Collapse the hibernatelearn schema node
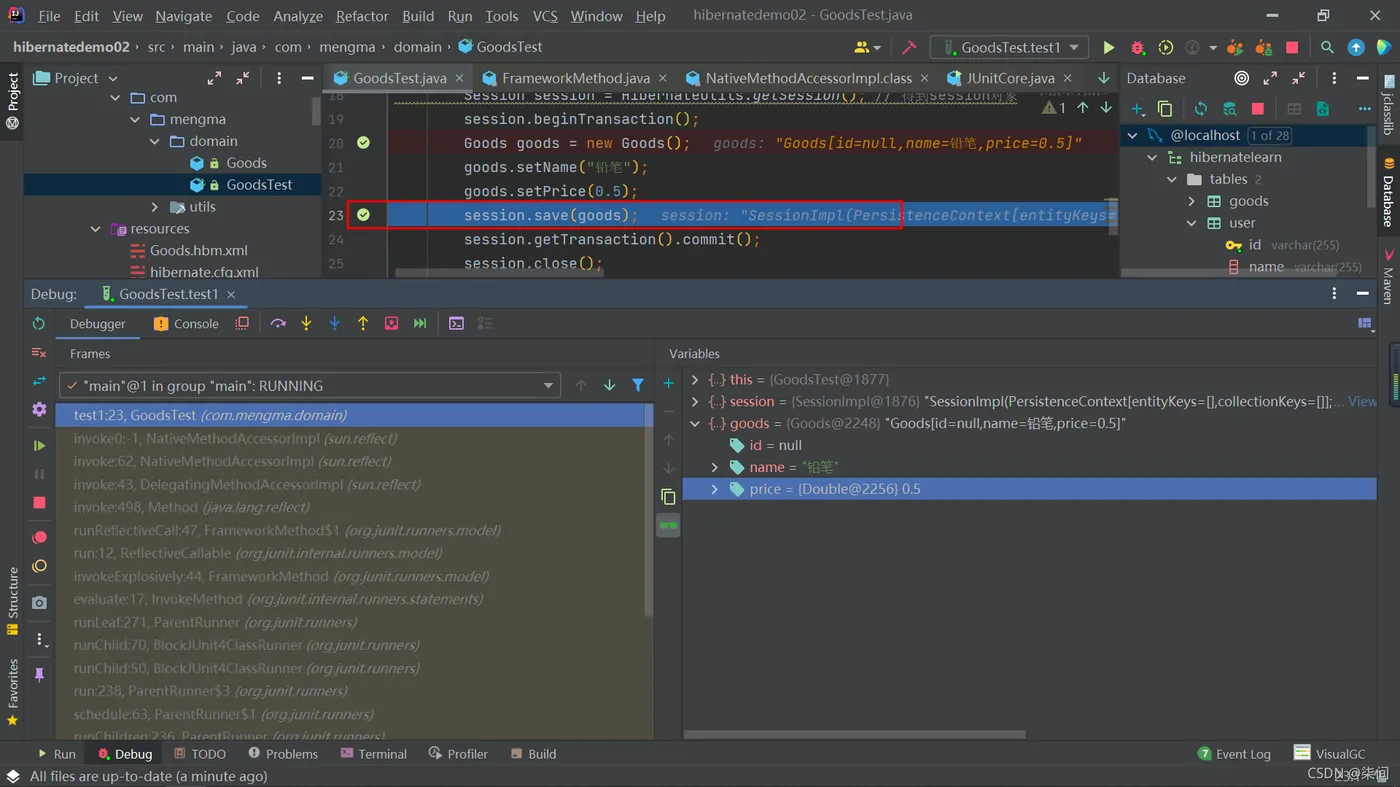The width and height of the screenshot is (1400, 787). click(x=1152, y=157)
